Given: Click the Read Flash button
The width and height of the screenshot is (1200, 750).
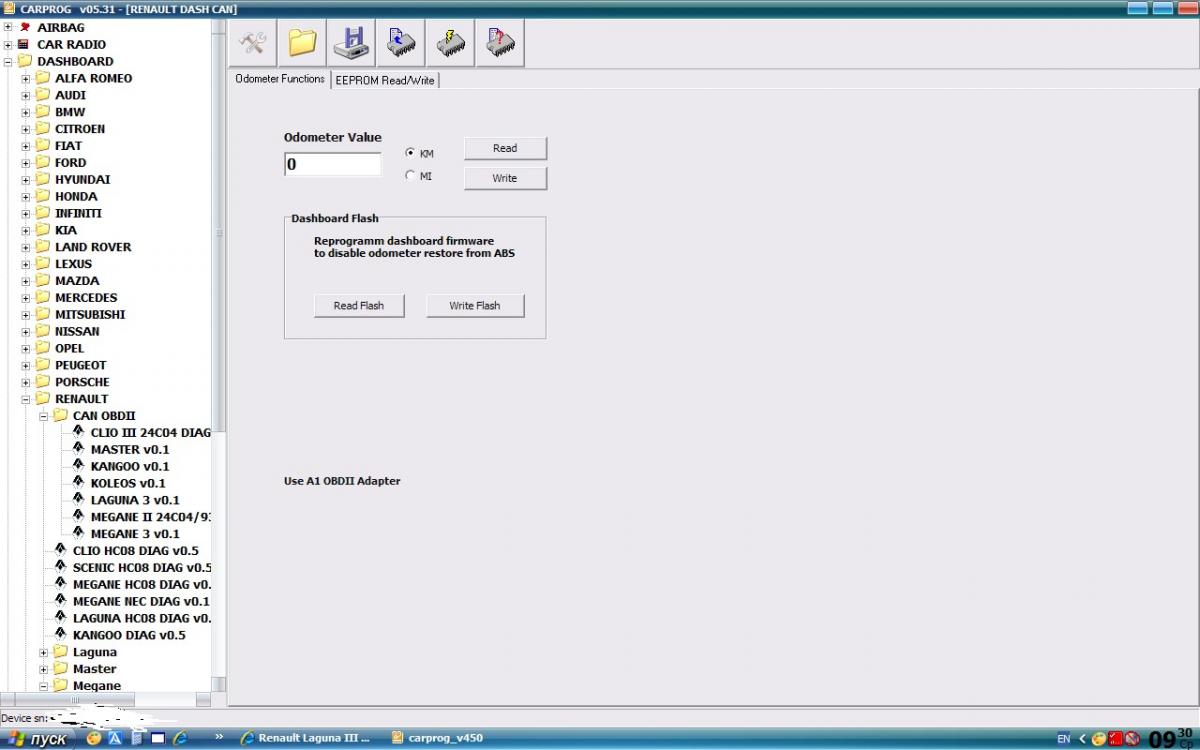Looking at the screenshot, I should click(x=359, y=306).
